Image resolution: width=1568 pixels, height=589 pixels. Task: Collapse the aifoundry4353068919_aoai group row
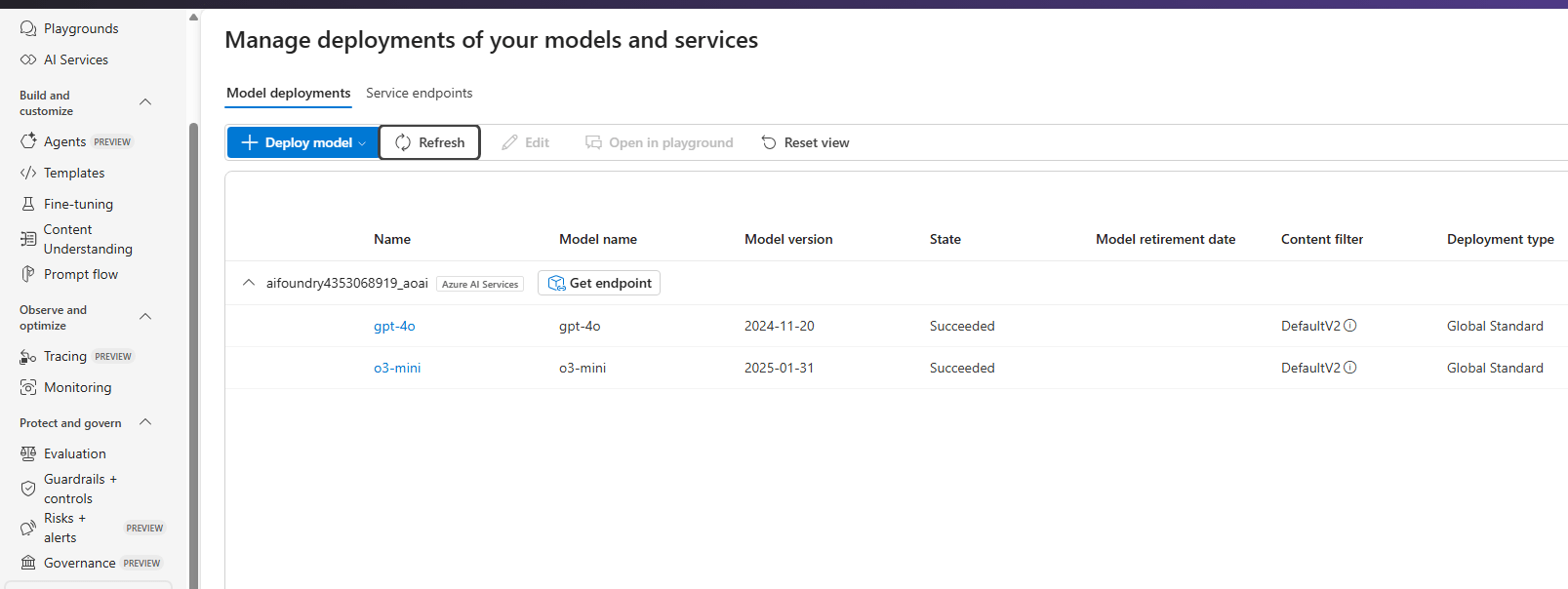coord(249,283)
